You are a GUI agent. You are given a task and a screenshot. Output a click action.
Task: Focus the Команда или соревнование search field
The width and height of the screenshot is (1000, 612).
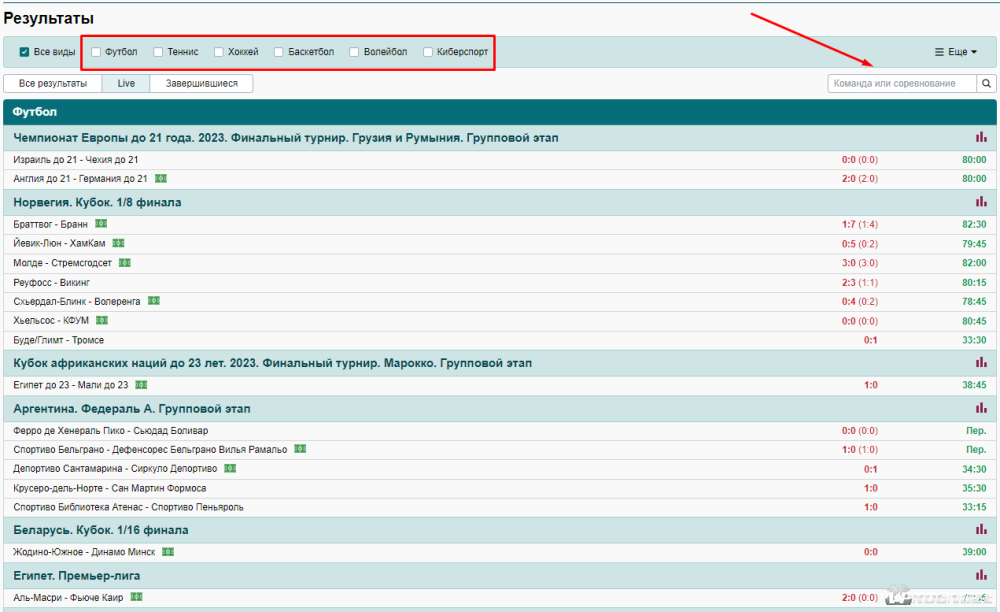[x=901, y=84]
